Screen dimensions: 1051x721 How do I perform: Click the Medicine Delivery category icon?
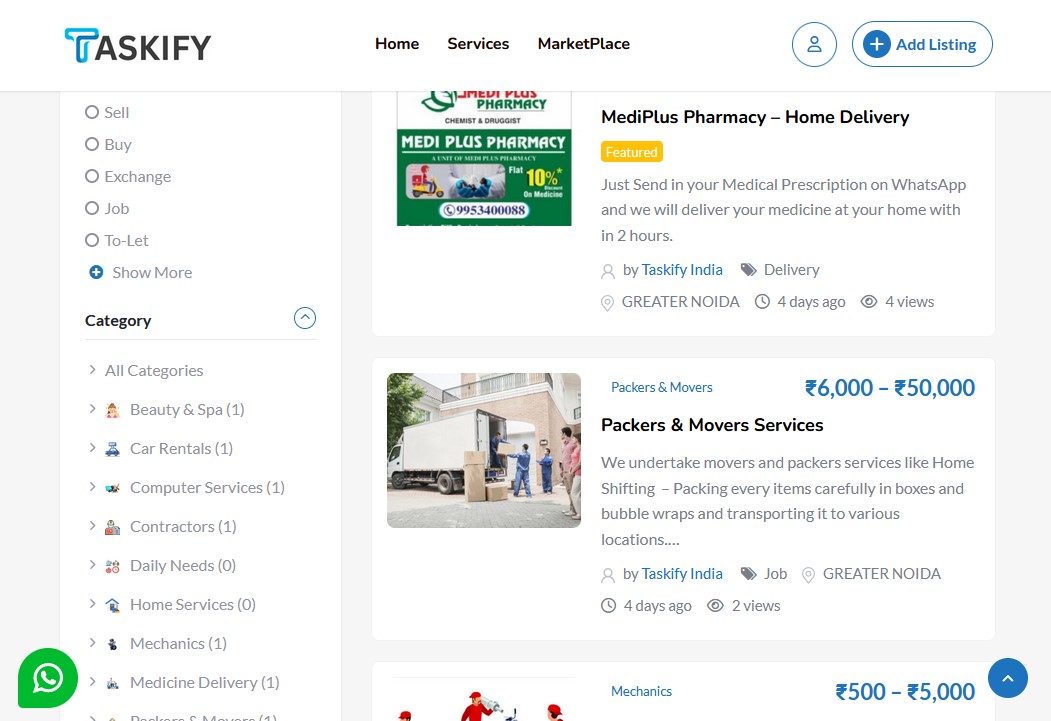pos(113,683)
